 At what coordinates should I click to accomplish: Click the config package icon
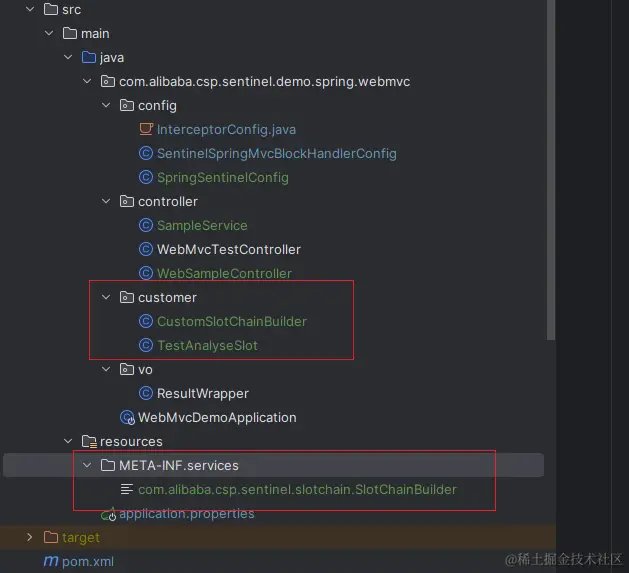tap(127, 106)
